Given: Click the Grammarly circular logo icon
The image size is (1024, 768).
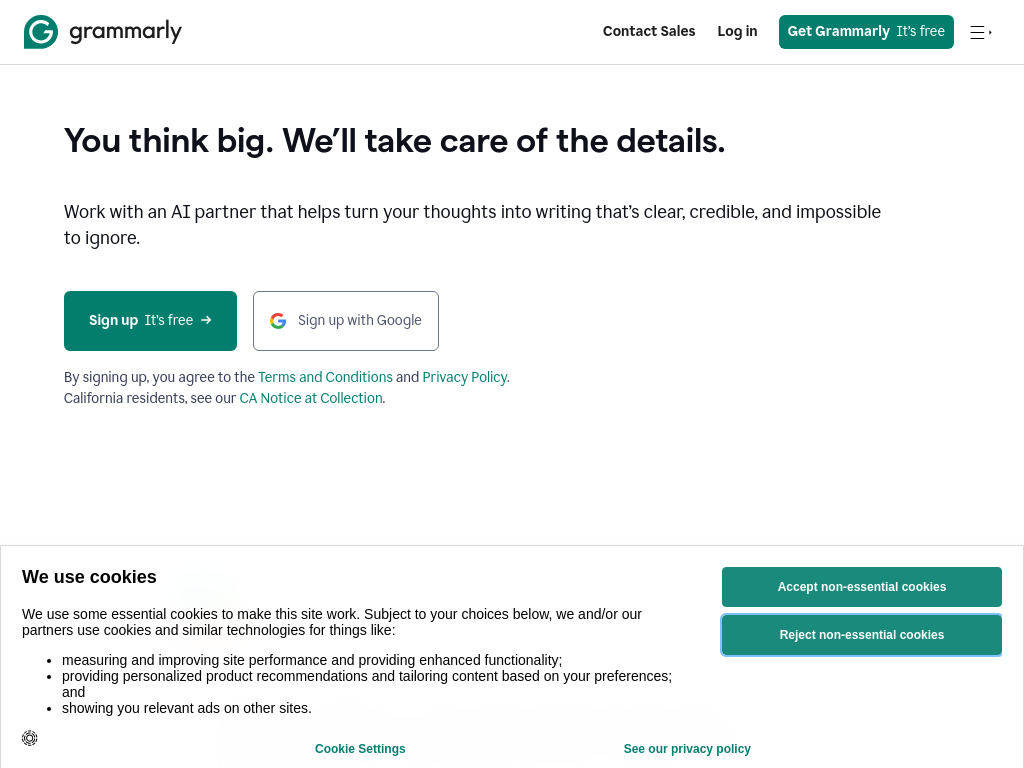Looking at the screenshot, I should point(41,31).
